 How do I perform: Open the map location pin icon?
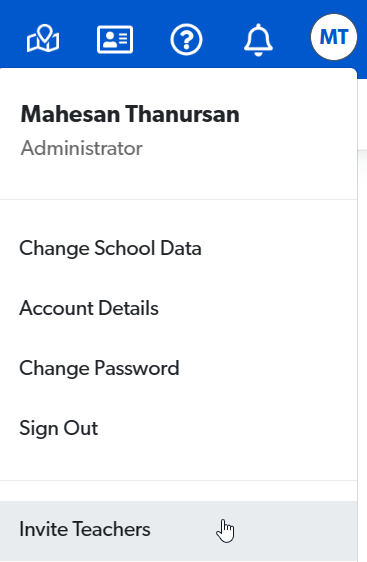point(43,38)
